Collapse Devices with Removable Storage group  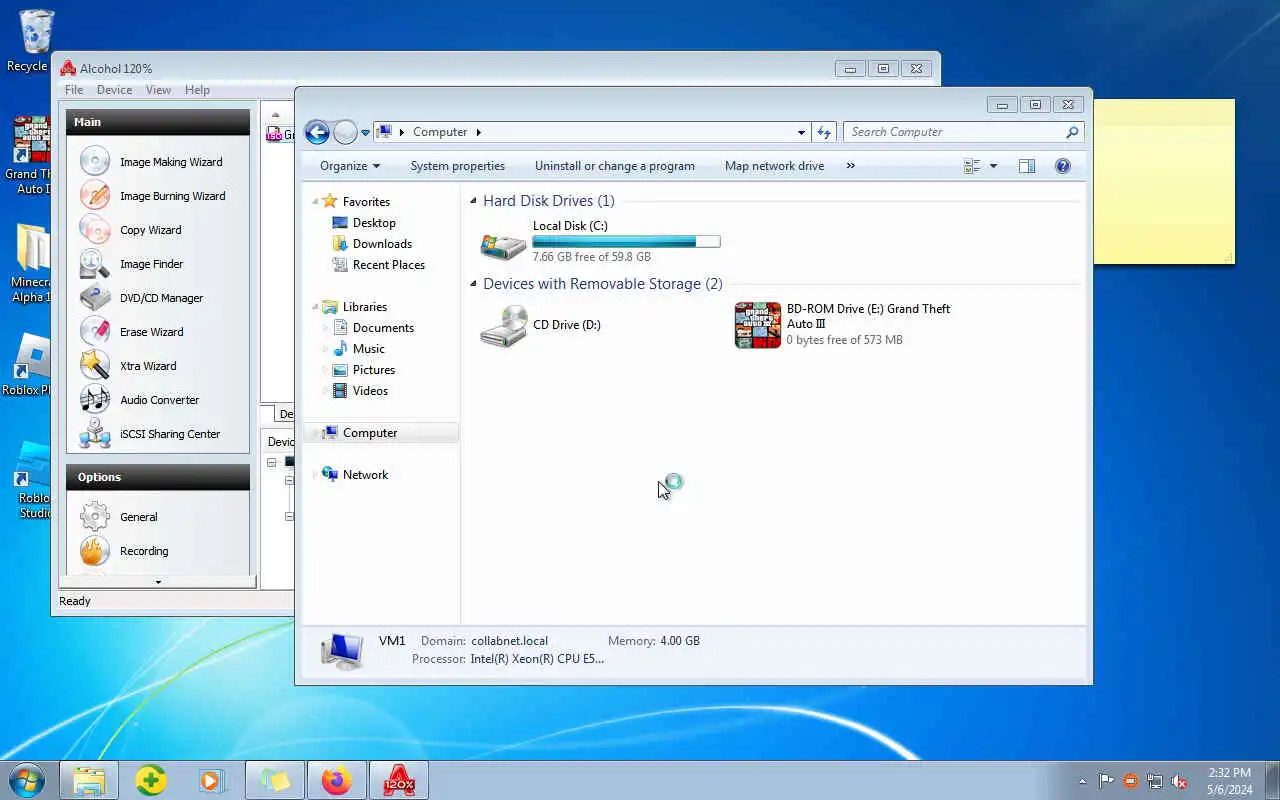pos(474,284)
